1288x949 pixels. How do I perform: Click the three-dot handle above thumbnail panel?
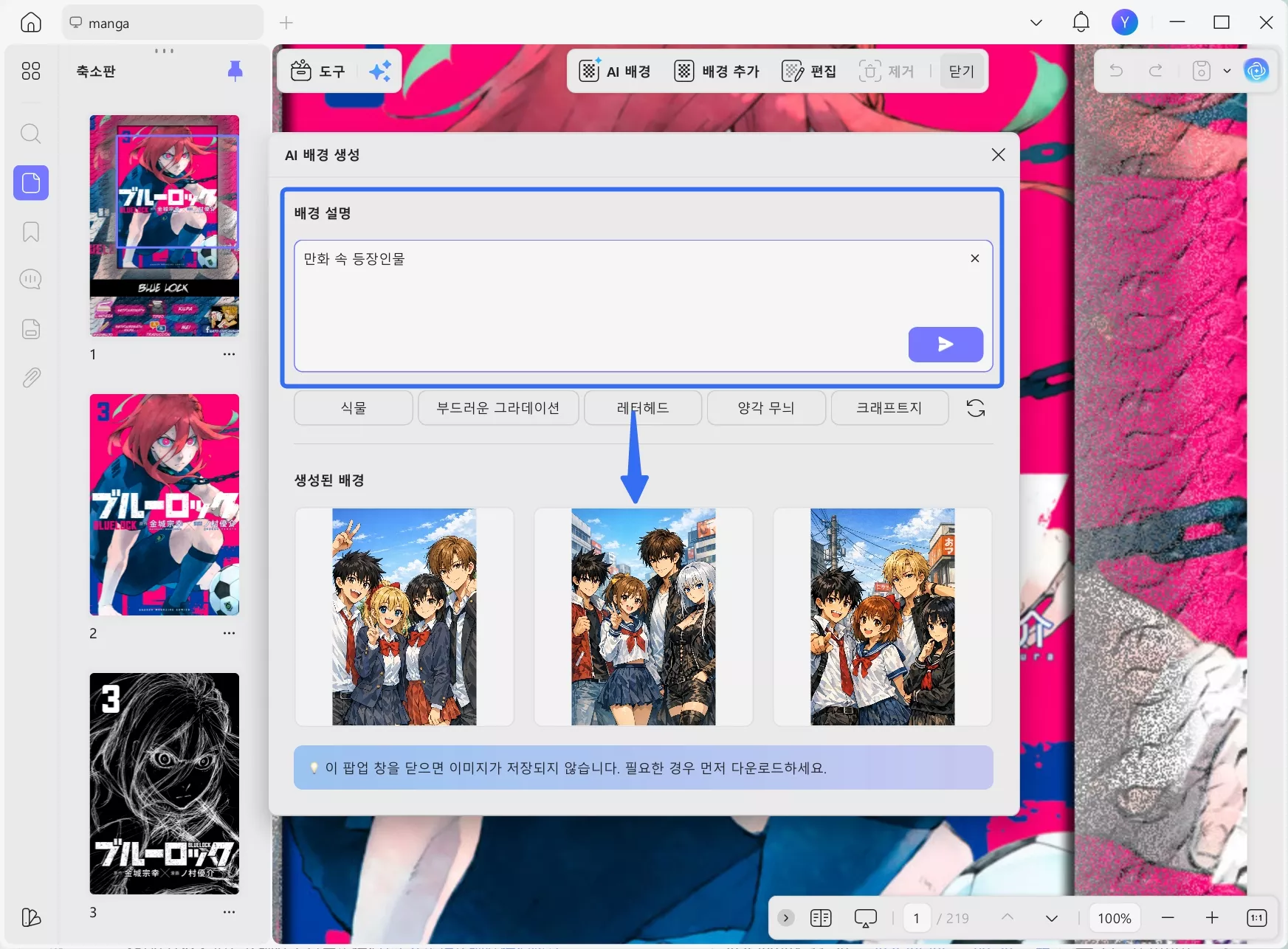[164, 51]
